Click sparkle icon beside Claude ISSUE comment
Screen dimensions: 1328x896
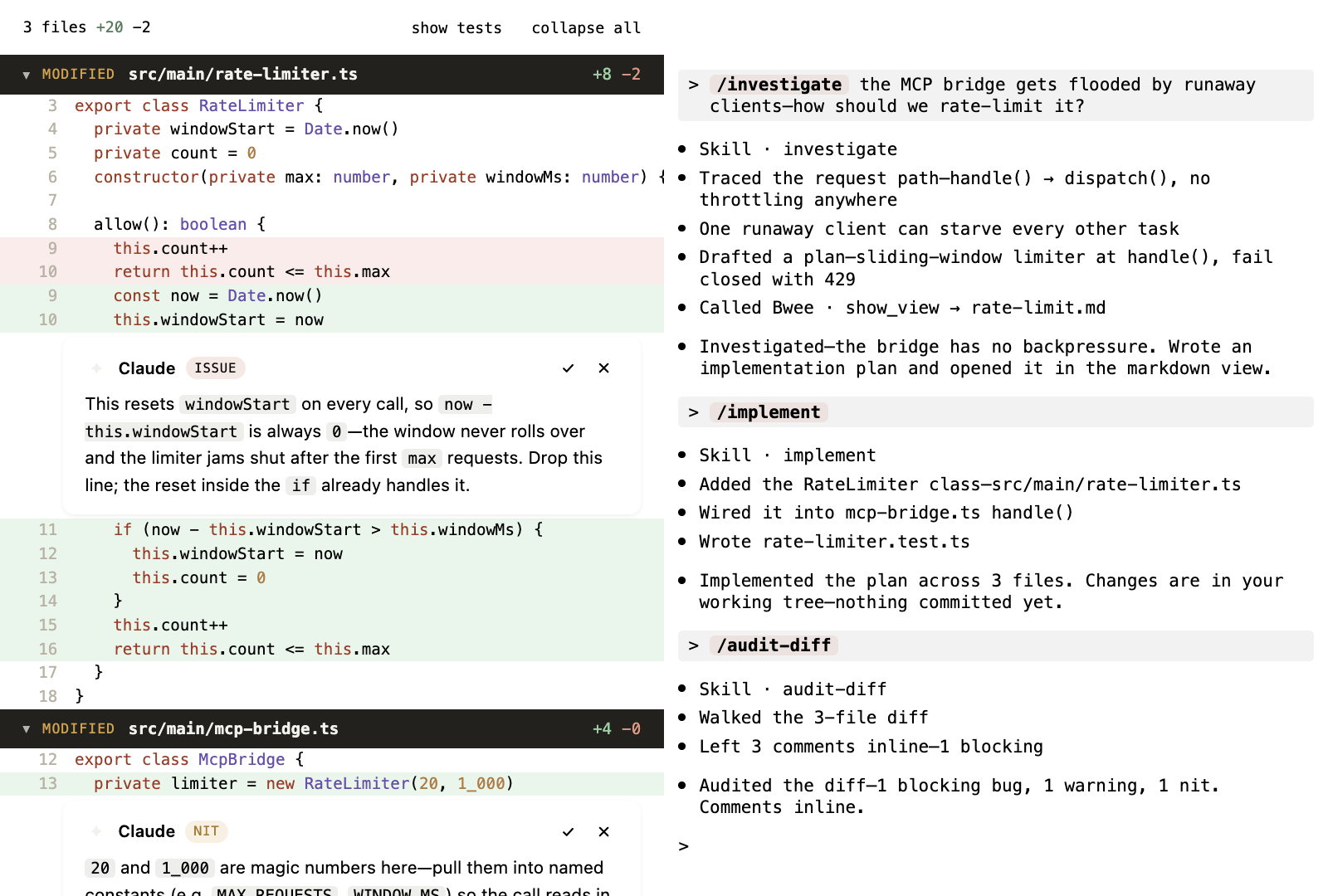click(x=97, y=368)
